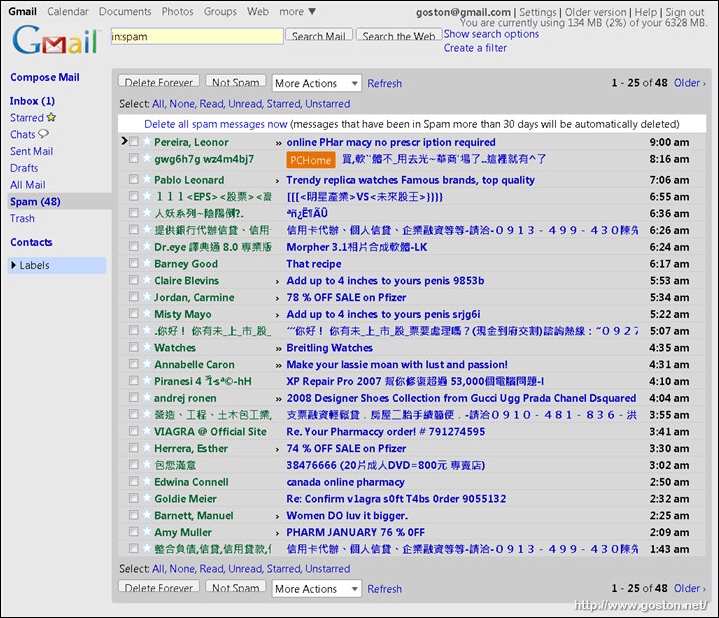Screen dimensions: 719x618
Task: Click the PCHome orange label tag
Action: coord(310,160)
